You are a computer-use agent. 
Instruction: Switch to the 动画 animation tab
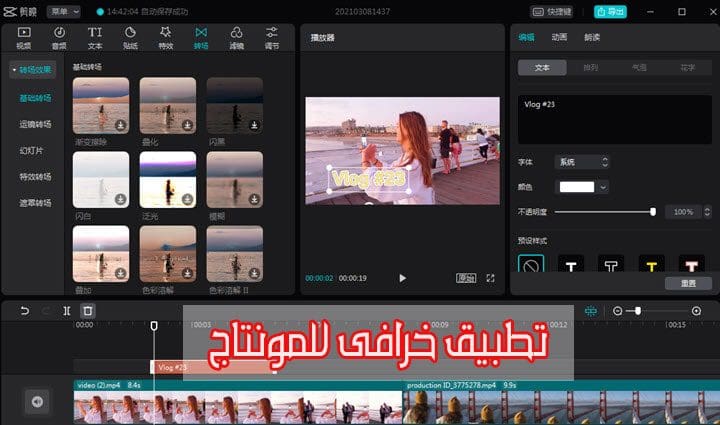[559, 38]
